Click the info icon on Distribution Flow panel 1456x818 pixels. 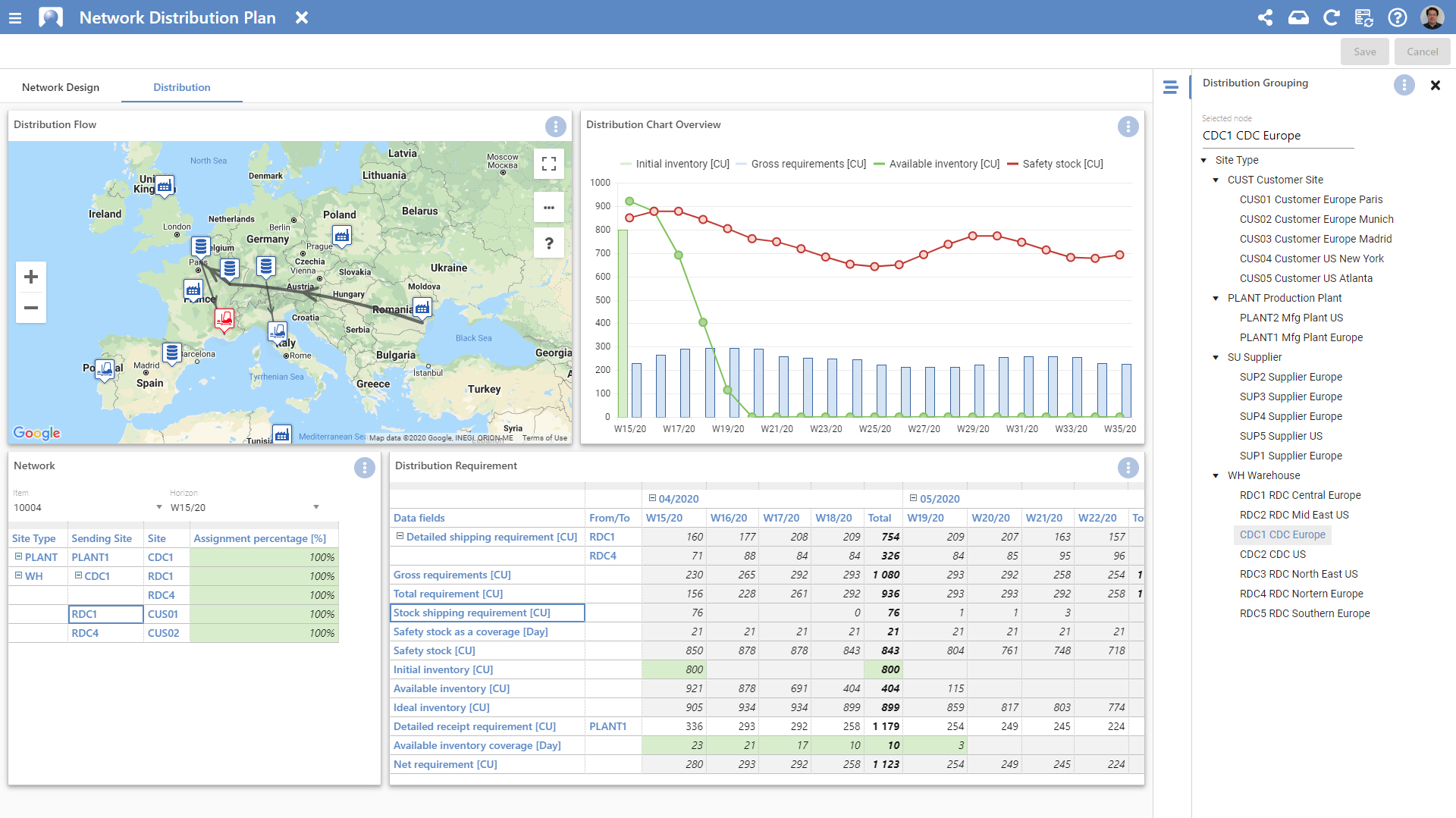(556, 127)
